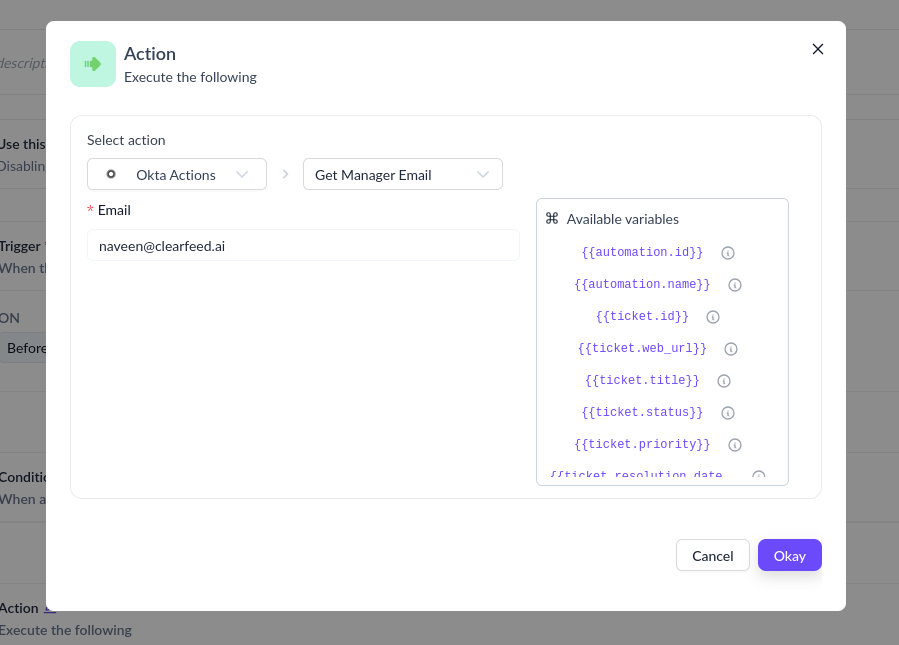
Task: Click the Okay button
Action: point(789,555)
